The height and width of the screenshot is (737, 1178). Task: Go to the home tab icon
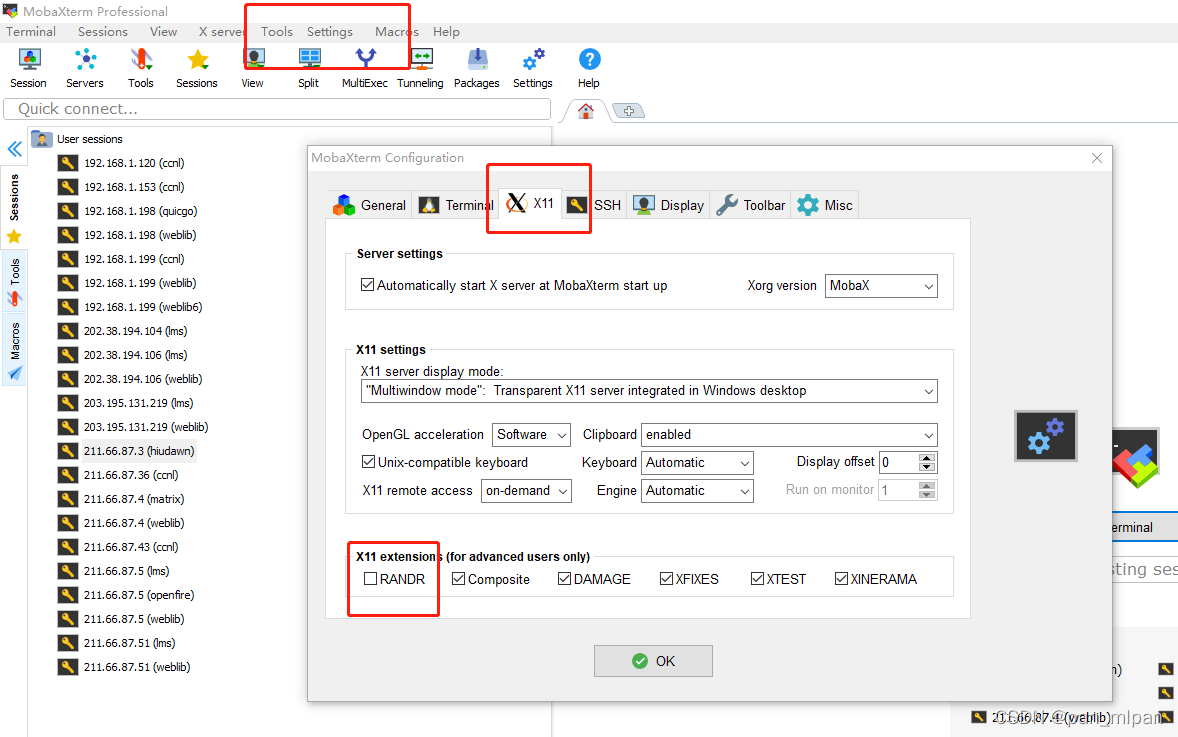coord(586,111)
